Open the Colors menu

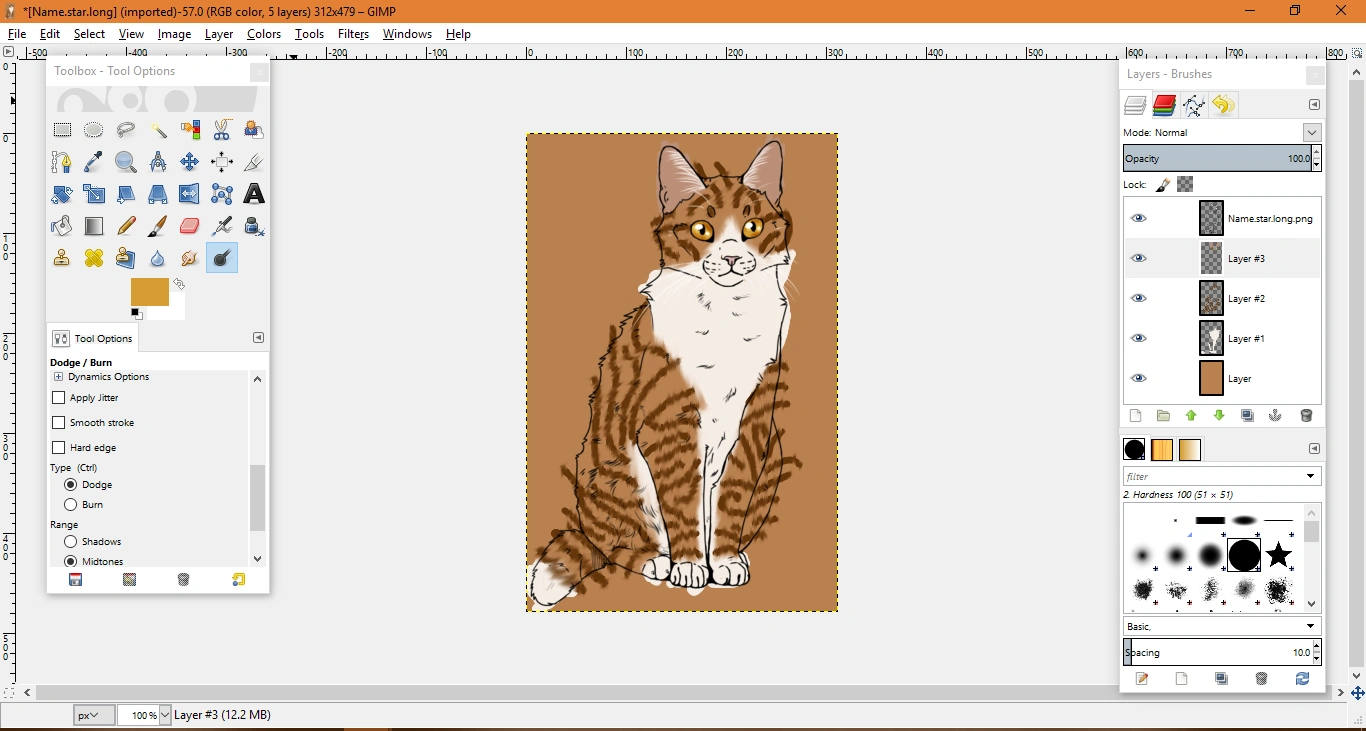[264, 34]
